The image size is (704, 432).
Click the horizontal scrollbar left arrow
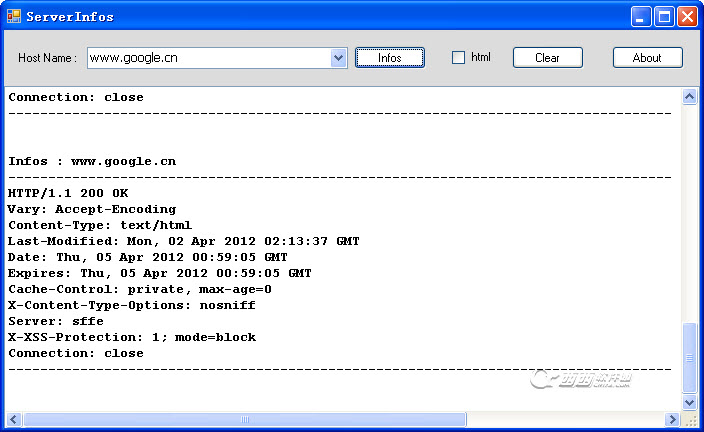(x=13, y=419)
